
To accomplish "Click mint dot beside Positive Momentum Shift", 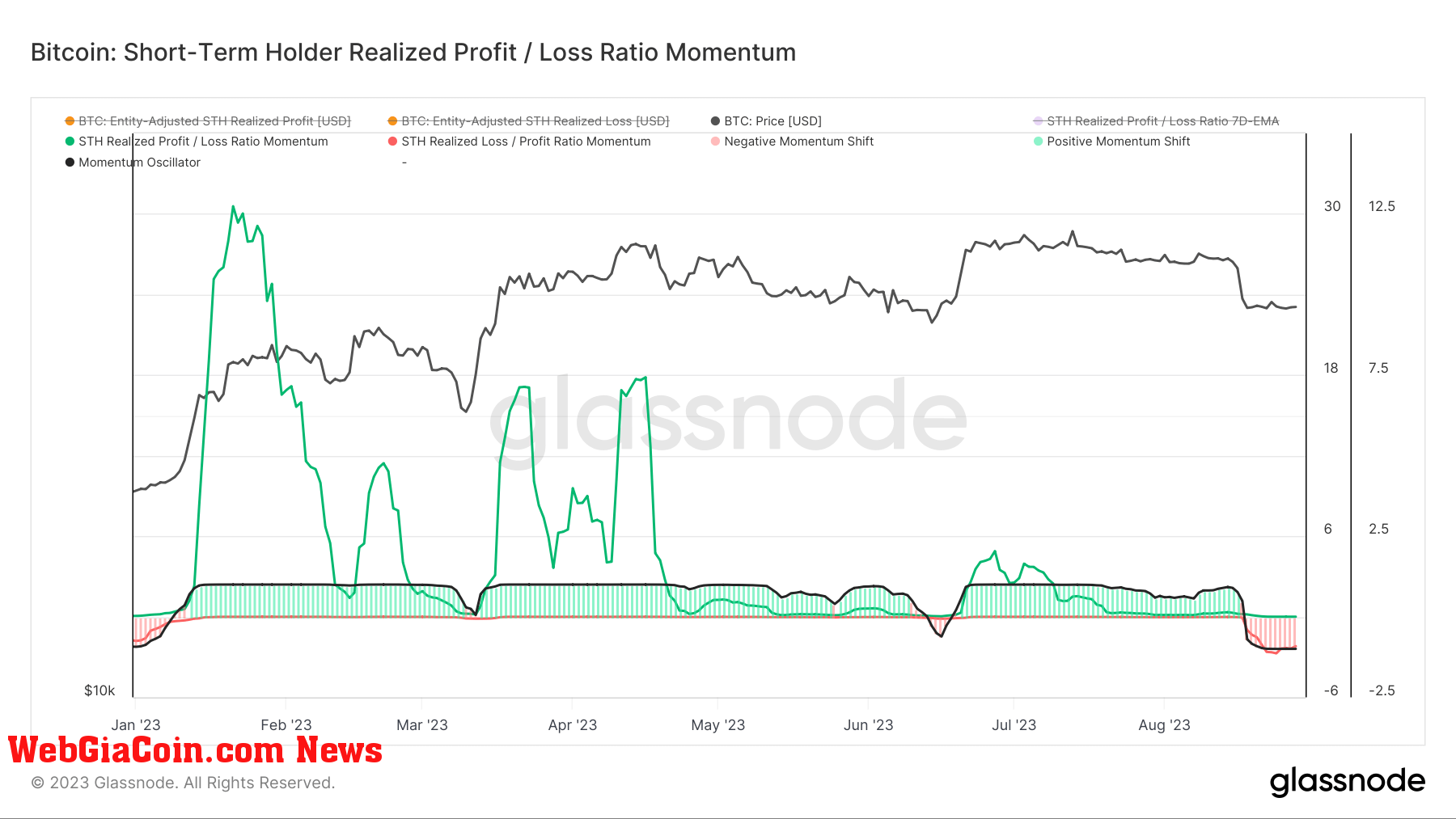I will [1038, 141].
